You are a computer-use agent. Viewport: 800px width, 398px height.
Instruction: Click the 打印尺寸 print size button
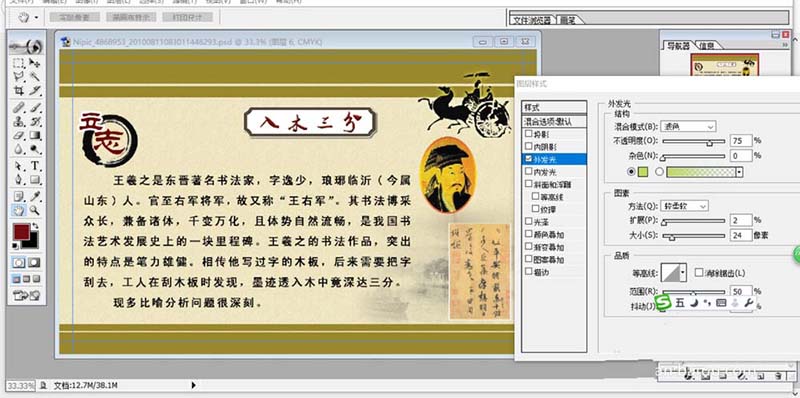pos(187,17)
